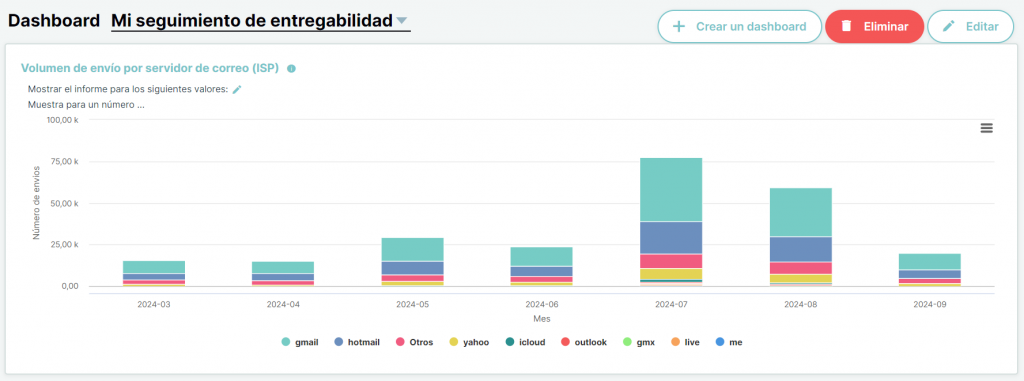1024x381 pixels.
Task: Toggle hotmail series in legend
Action: coord(357,342)
